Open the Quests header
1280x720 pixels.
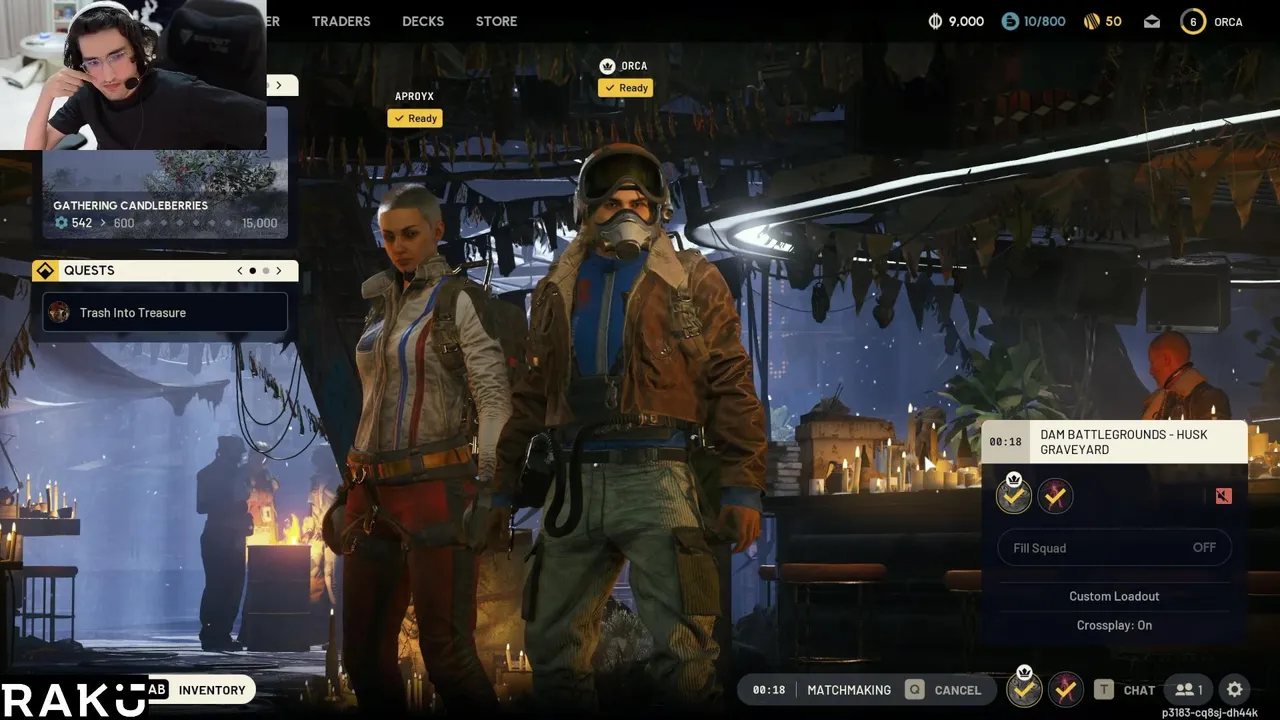coord(165,271)
